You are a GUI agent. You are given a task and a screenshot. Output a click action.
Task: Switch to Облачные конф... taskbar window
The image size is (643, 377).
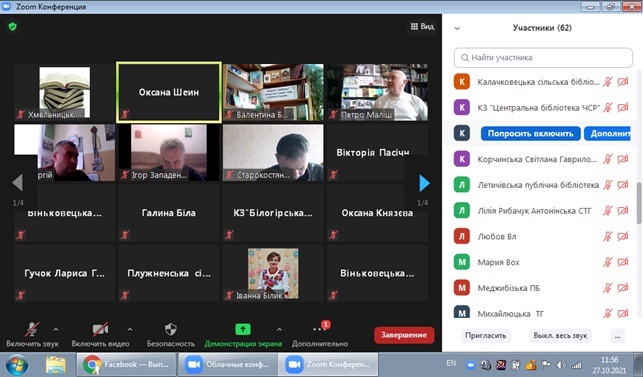coord(228,364)
